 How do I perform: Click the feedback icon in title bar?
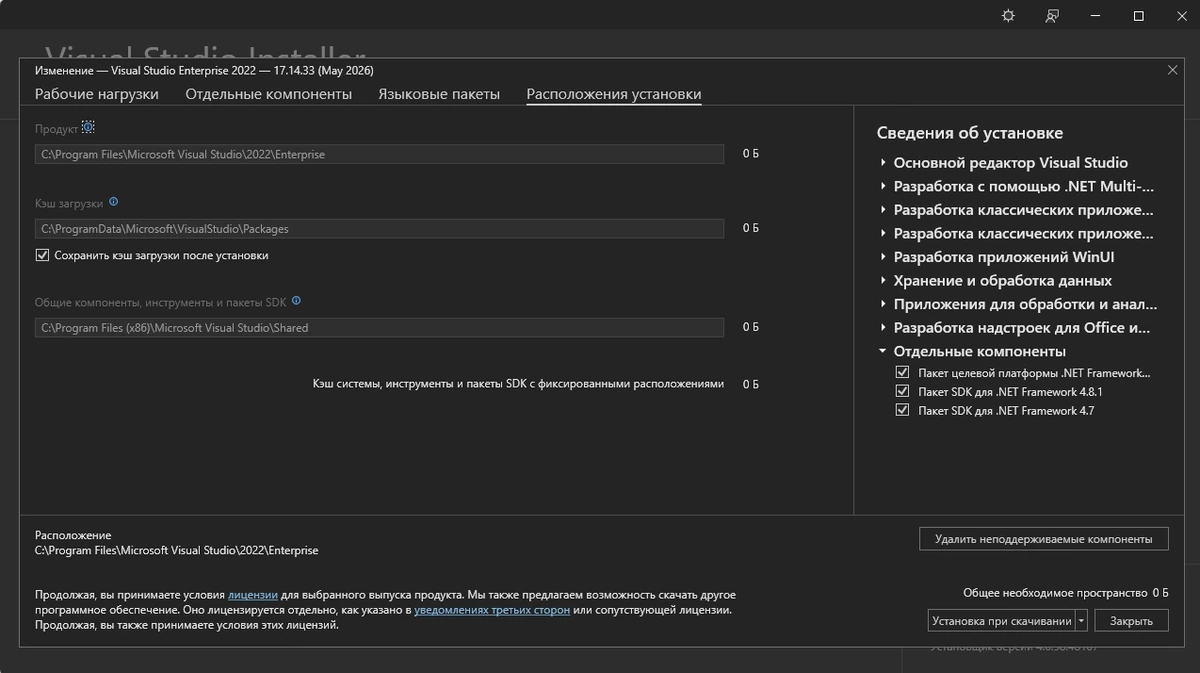[x=1052, y=16]
